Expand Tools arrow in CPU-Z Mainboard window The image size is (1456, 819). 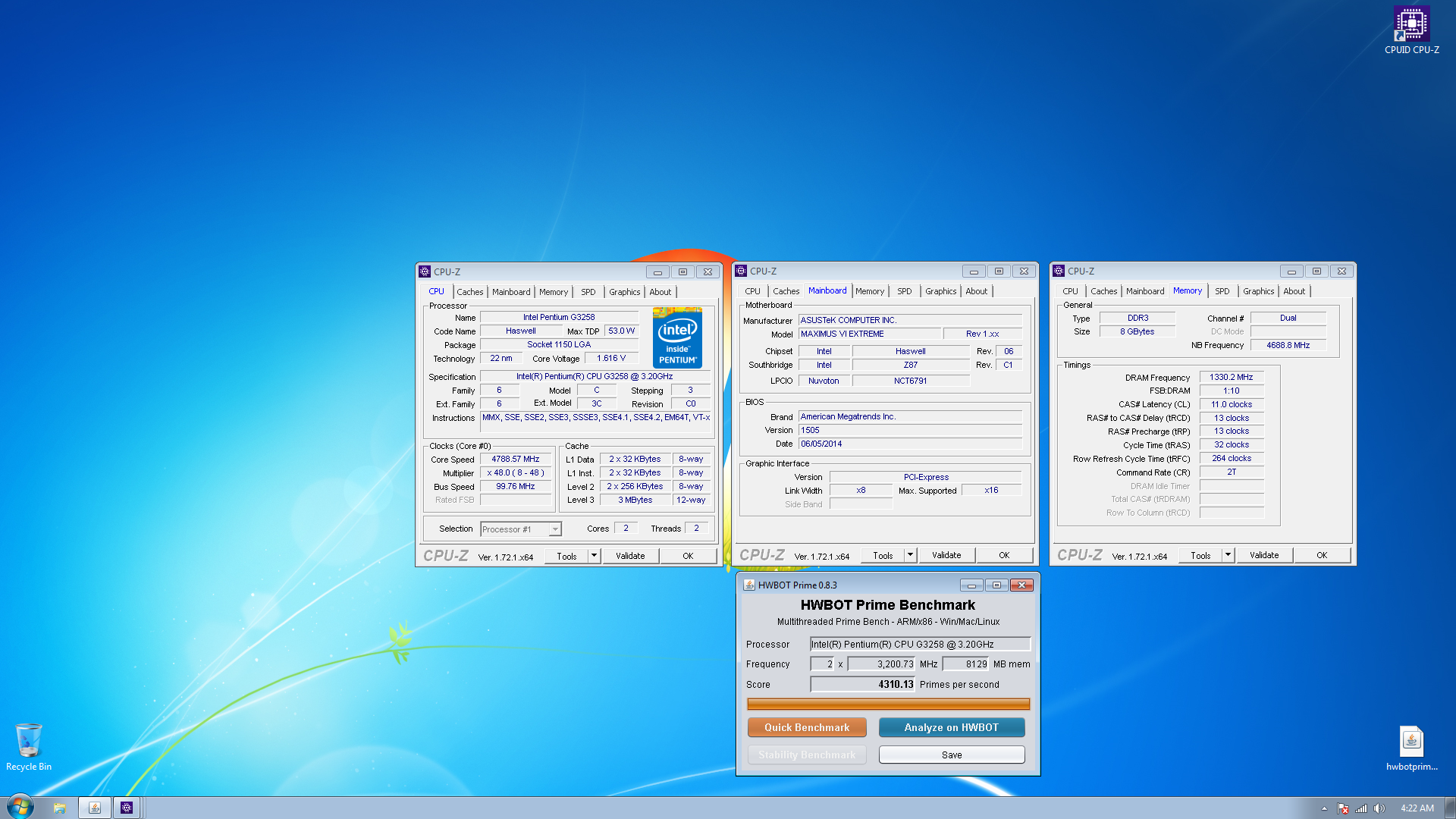click(x=911, y=555)
